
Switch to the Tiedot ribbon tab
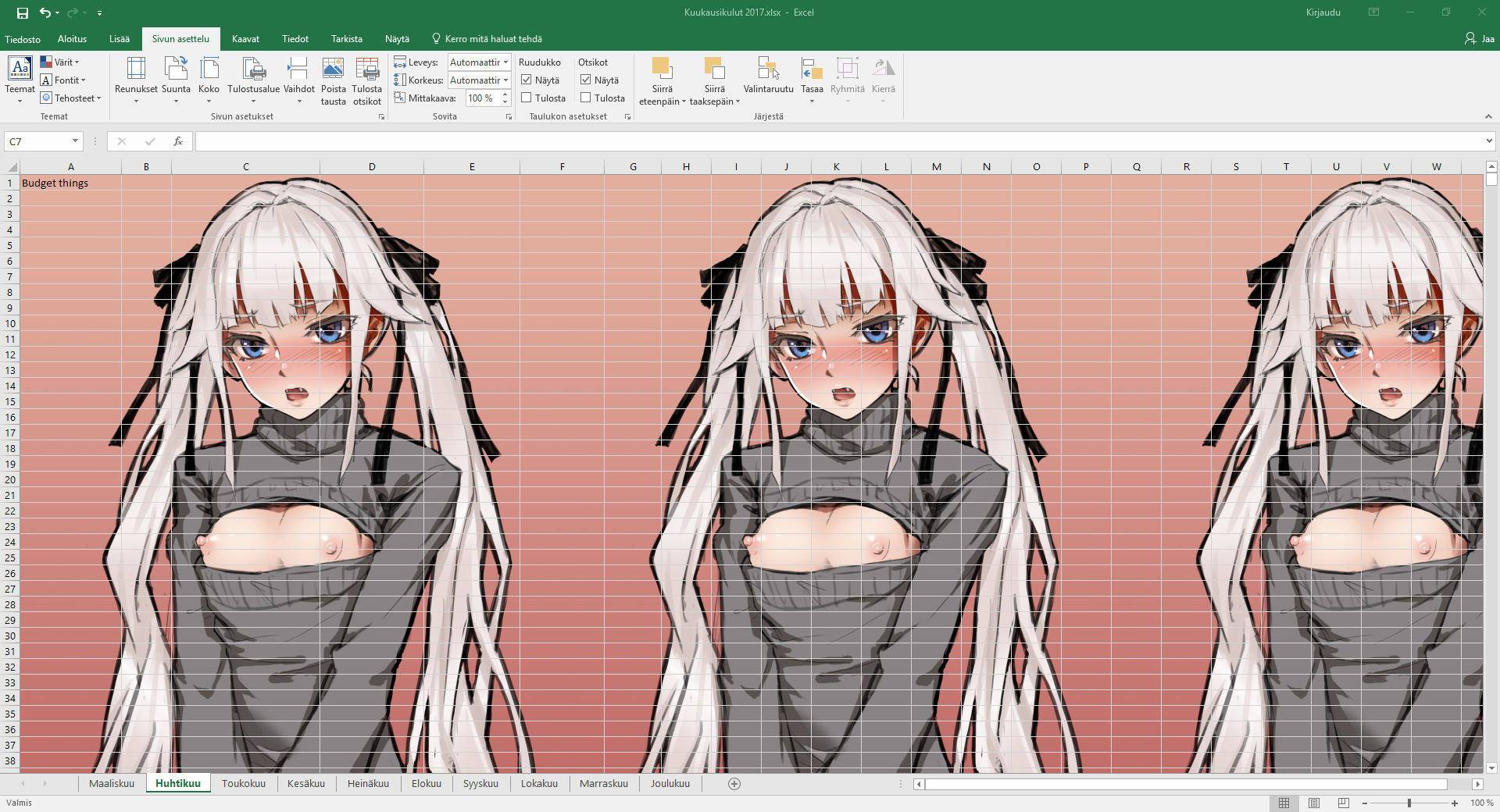coord(295,39)
